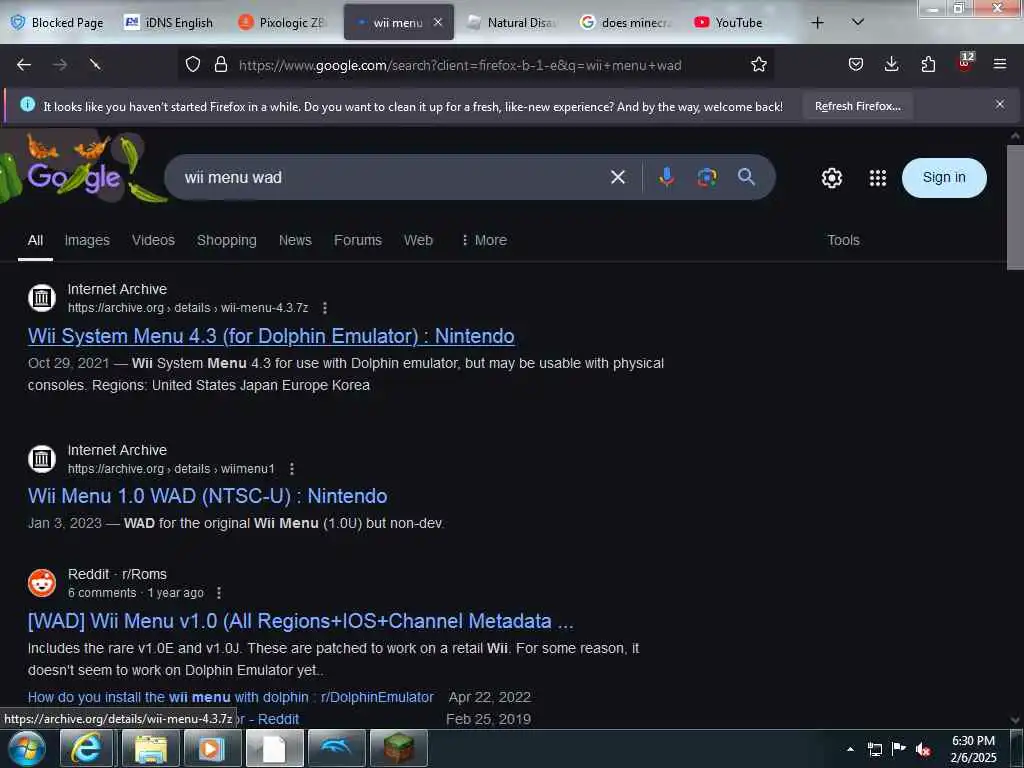The image size is (1024, 768).
Task: Switch to iDNS English tab
Action: (x=168, y=23)
